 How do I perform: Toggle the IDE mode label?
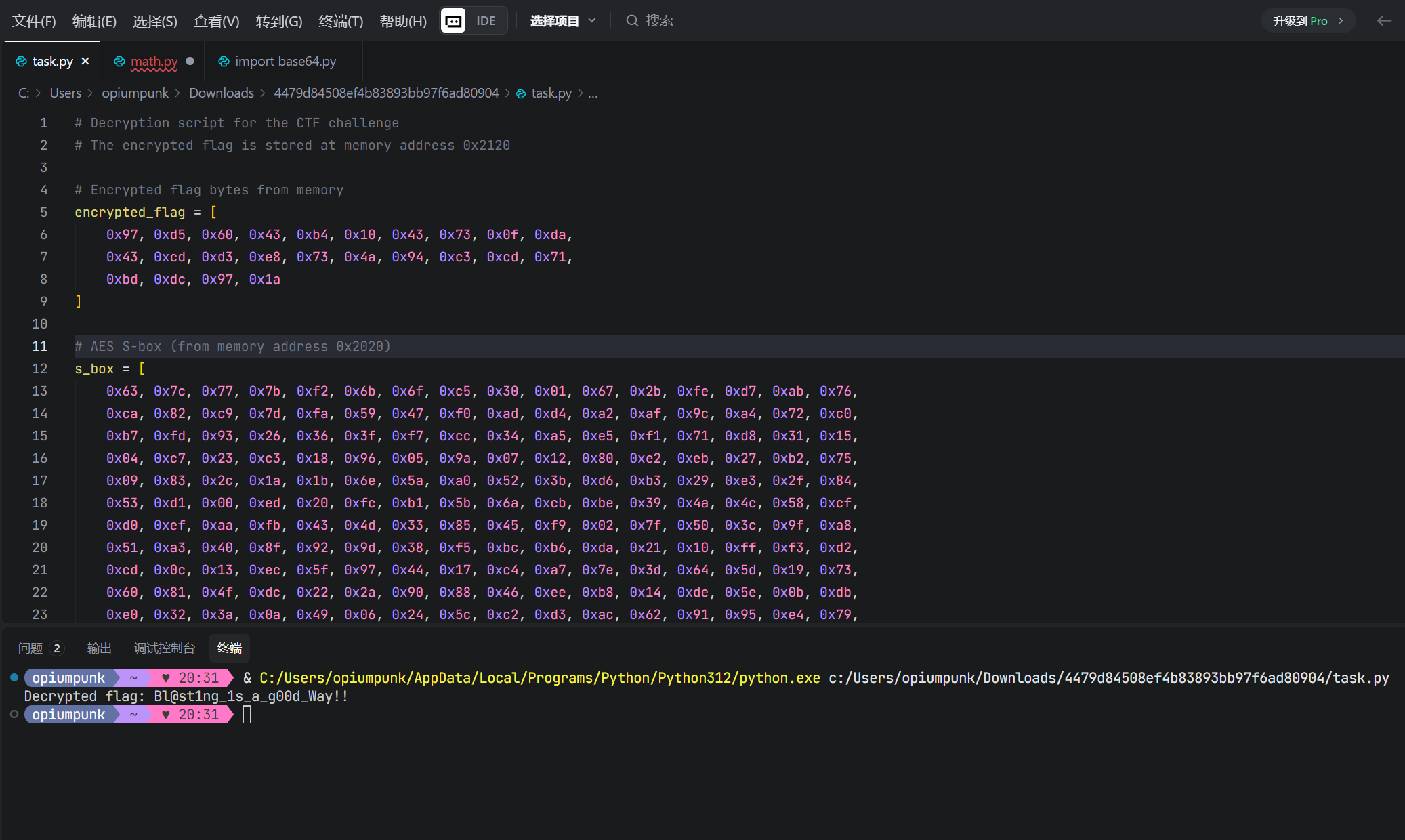coord(486,21)
